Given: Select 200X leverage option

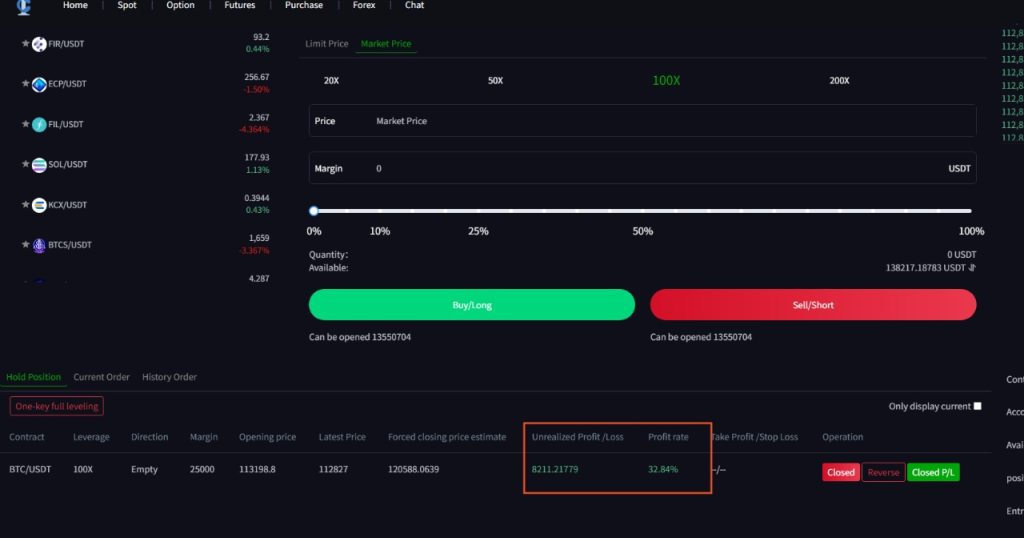Looking at the screenshot, I should click(x=839, y=80).
